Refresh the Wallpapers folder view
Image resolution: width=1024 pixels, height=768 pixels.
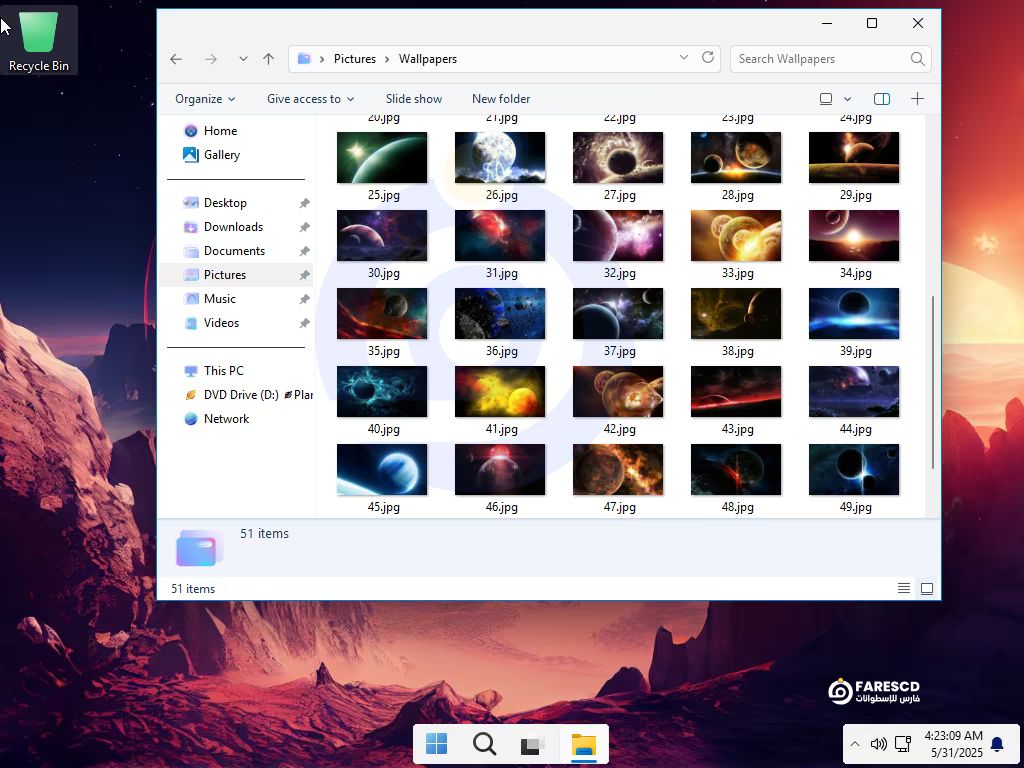click(709, 58)
